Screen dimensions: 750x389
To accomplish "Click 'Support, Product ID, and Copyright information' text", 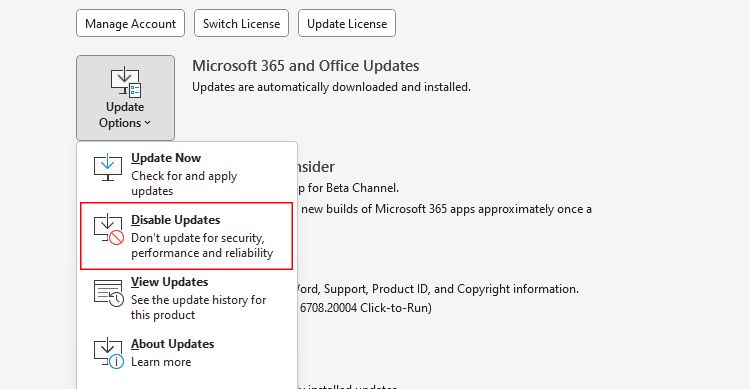I will 452,289.
